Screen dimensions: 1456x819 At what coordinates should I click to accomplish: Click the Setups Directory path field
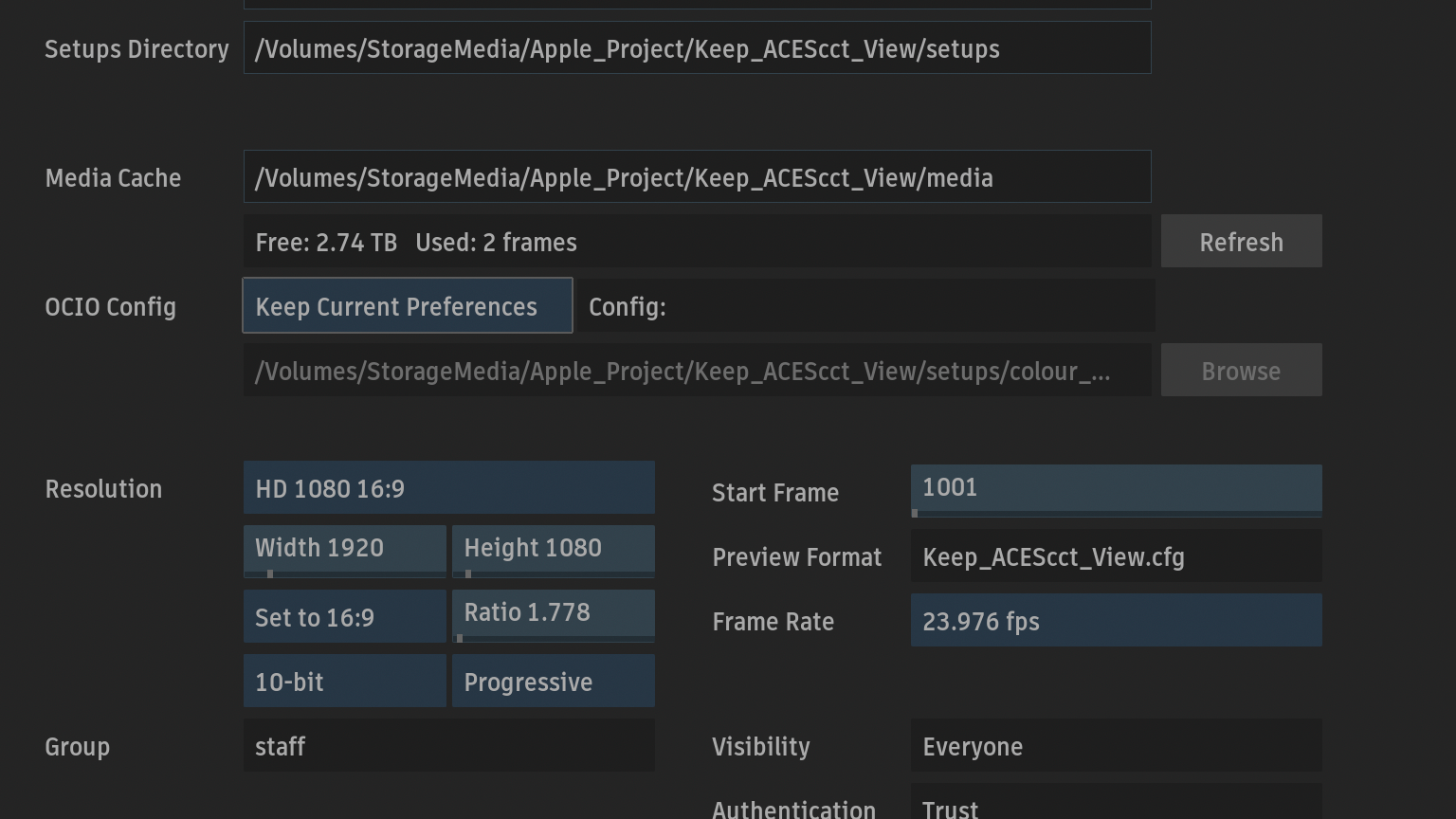tap(697, 48)
